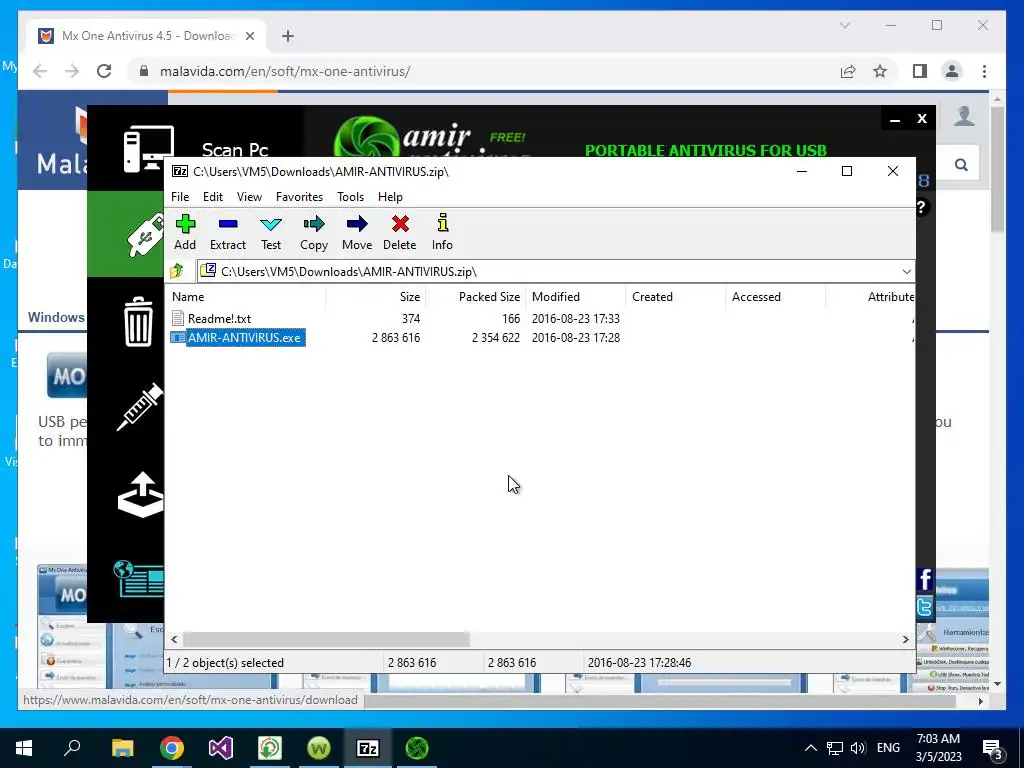This screenshot has width=1024, height=768.
Task: Click the 7-Zip scrollbar right arrow
Action: (x=906, y=639)
